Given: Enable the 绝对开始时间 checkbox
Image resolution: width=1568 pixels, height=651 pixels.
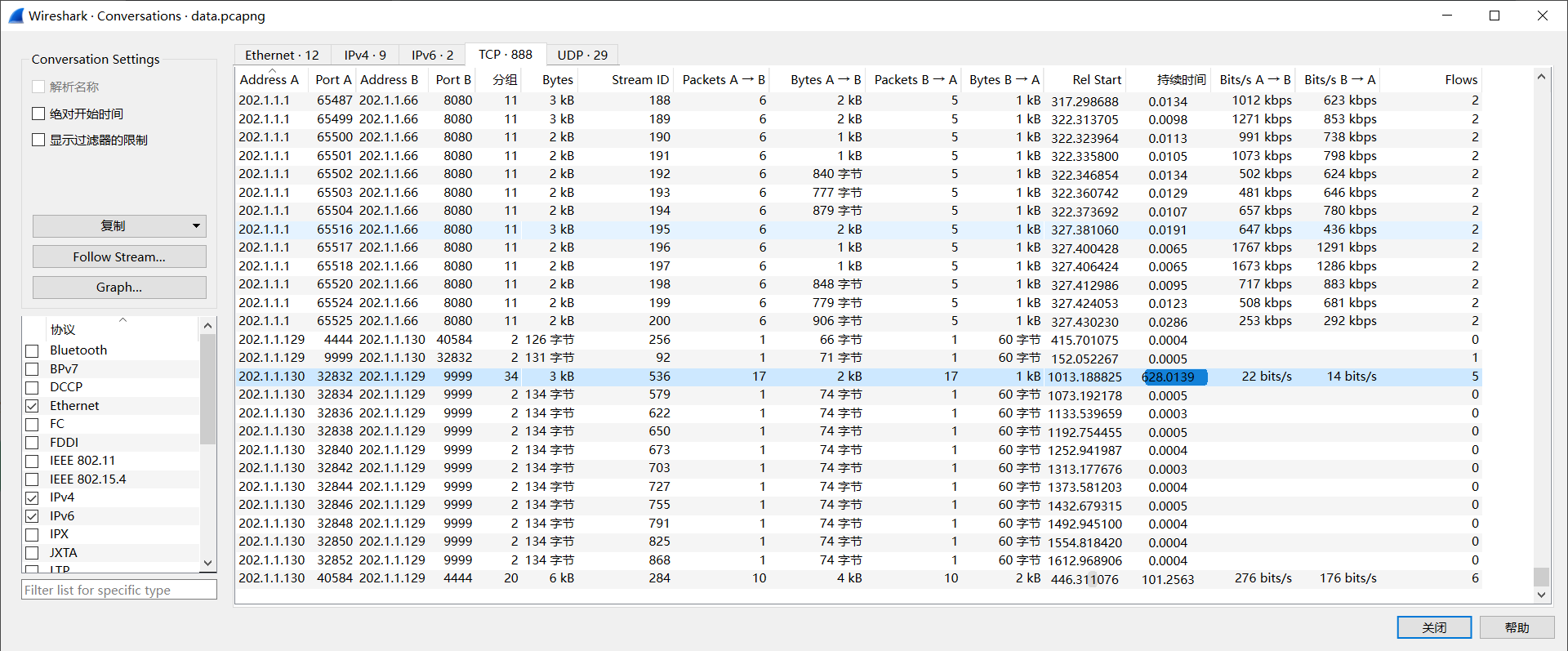Looking at the screenshot, I should [38, 114].
